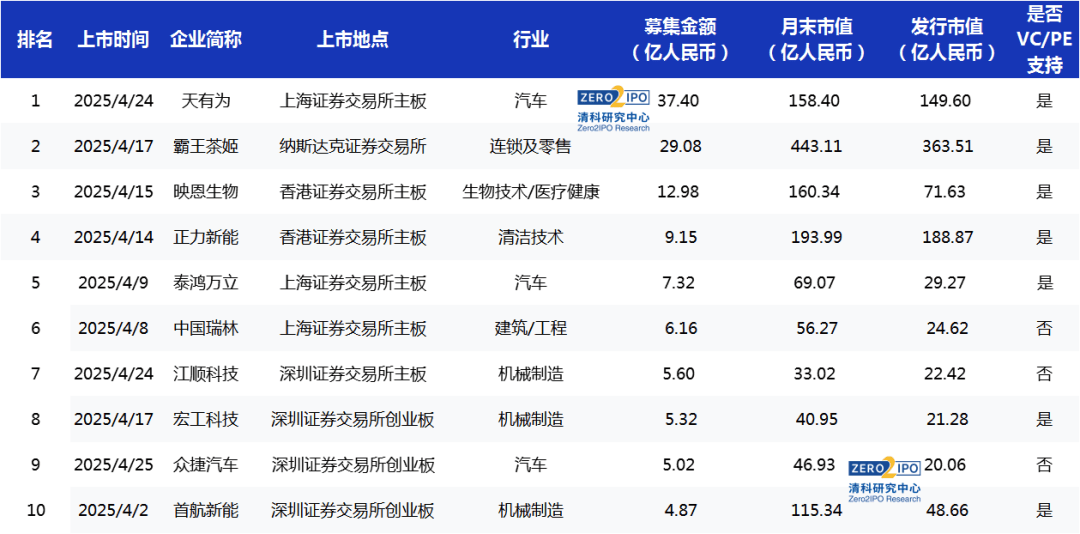Viewport: 1080px width, 534px height.
Task: Click the 行业 column header
Action: click(531, 39)
